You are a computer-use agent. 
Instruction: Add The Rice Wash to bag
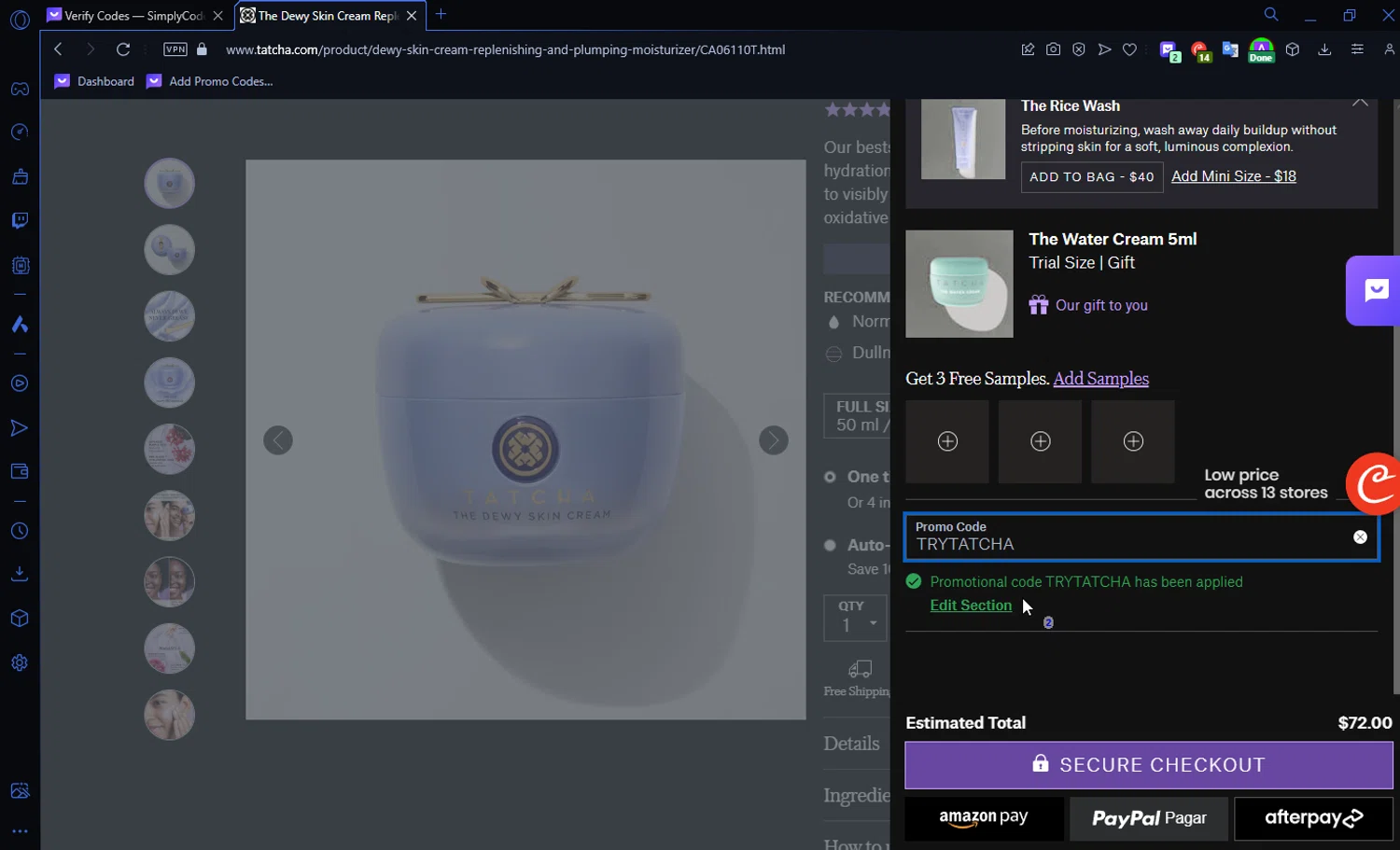(x=1092, y=177)
